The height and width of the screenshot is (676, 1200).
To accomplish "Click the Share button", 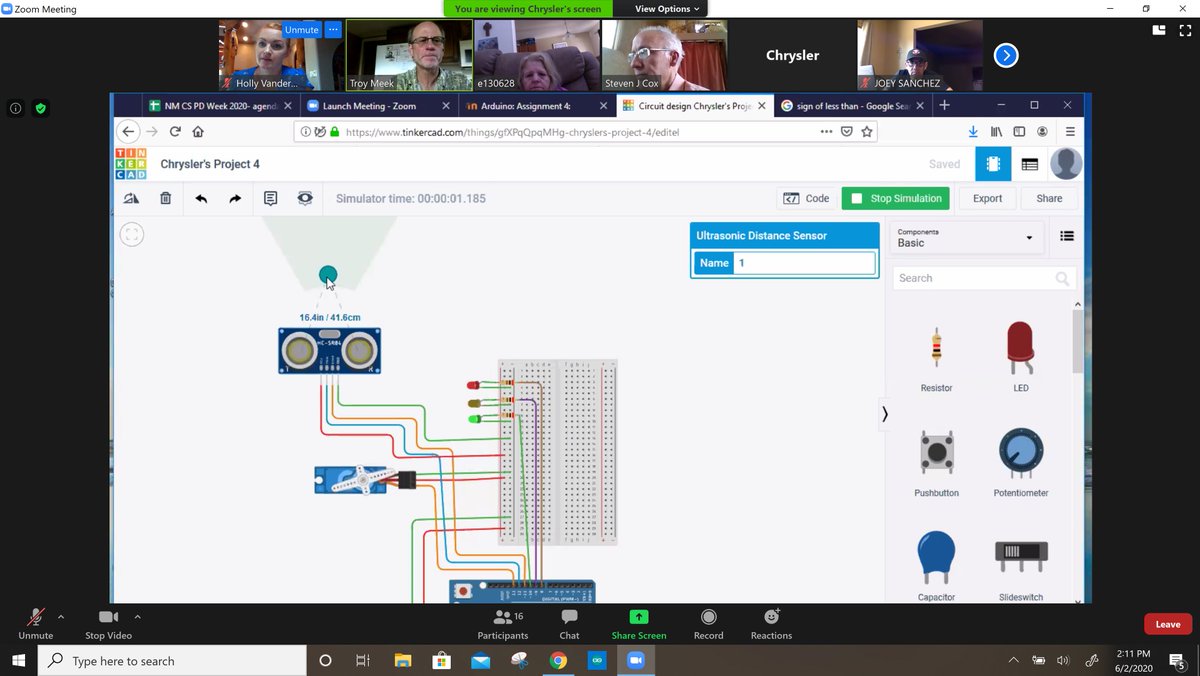I will pyautogui.click(x=1049, y=198).
